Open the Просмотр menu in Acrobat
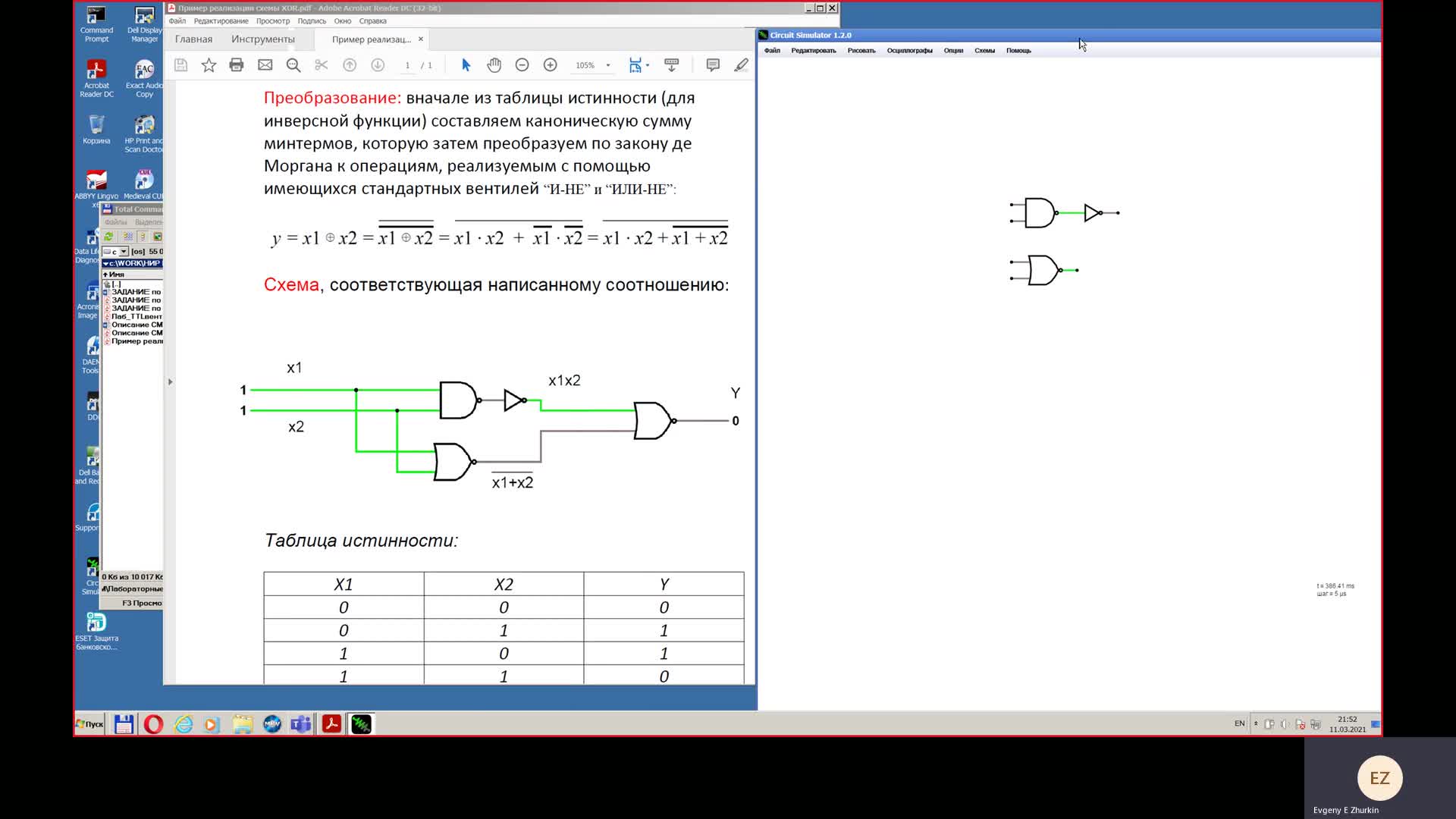Viewport: 1456px width, 819px height. [x=273, y=21]
